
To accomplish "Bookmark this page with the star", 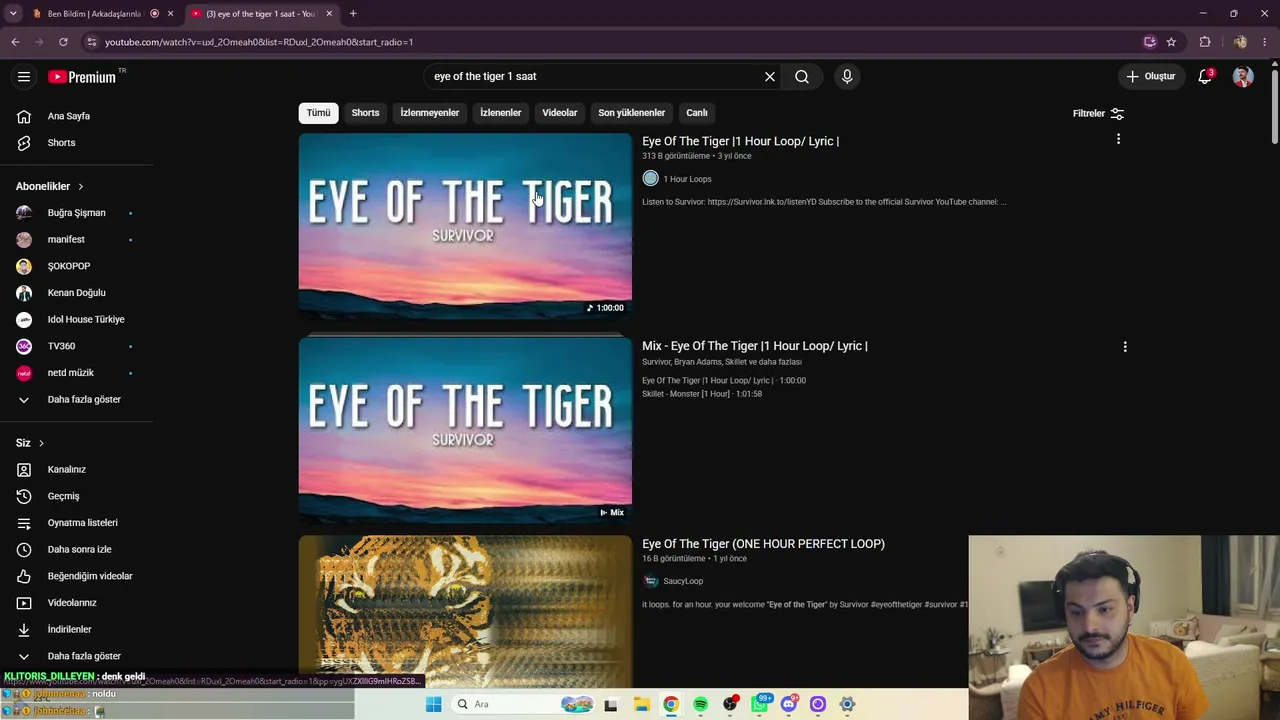I will pyautogui.click(x=1171, y=42).
